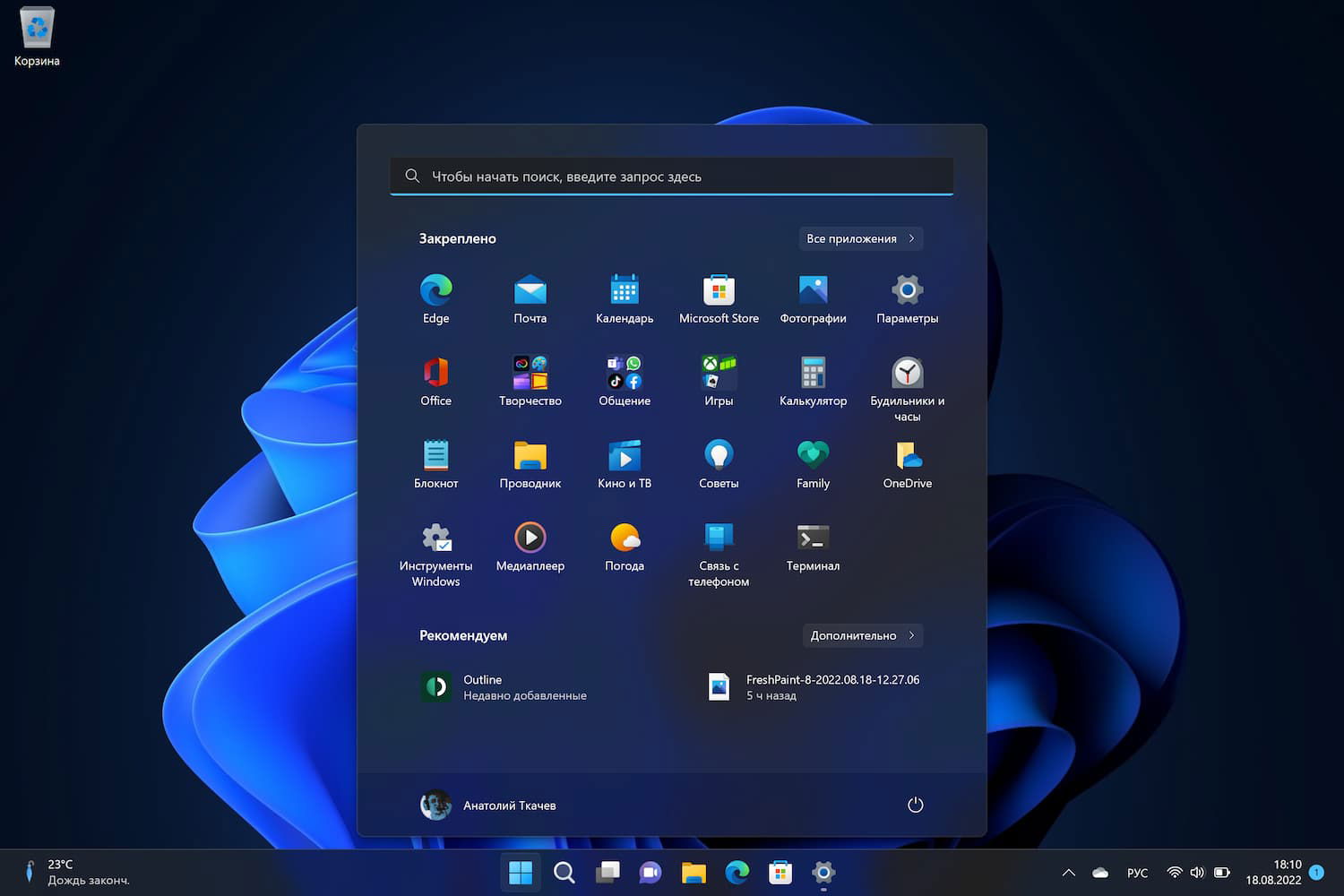1344x896 pixels.
Task: Open the Календарь app
Action: [x=625, y=291]
